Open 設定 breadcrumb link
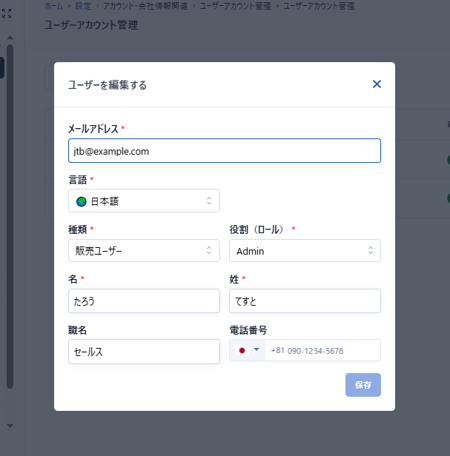450x456 pixels. pos(83,6)
